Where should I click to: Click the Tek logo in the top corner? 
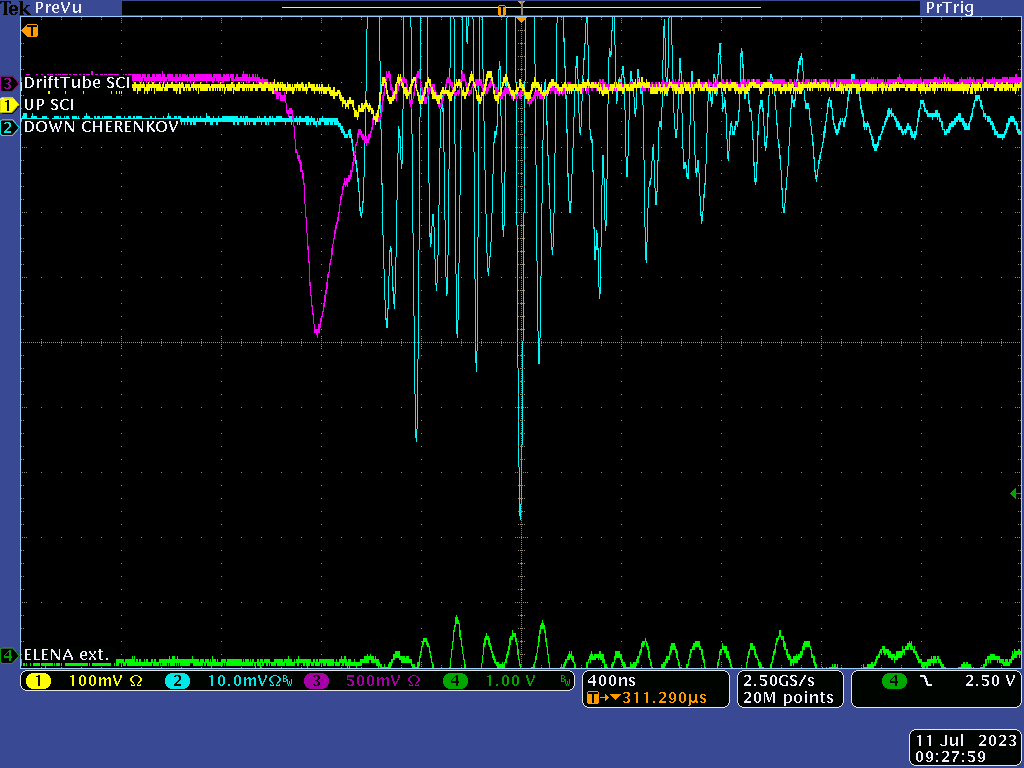click(x=15, y=8)
